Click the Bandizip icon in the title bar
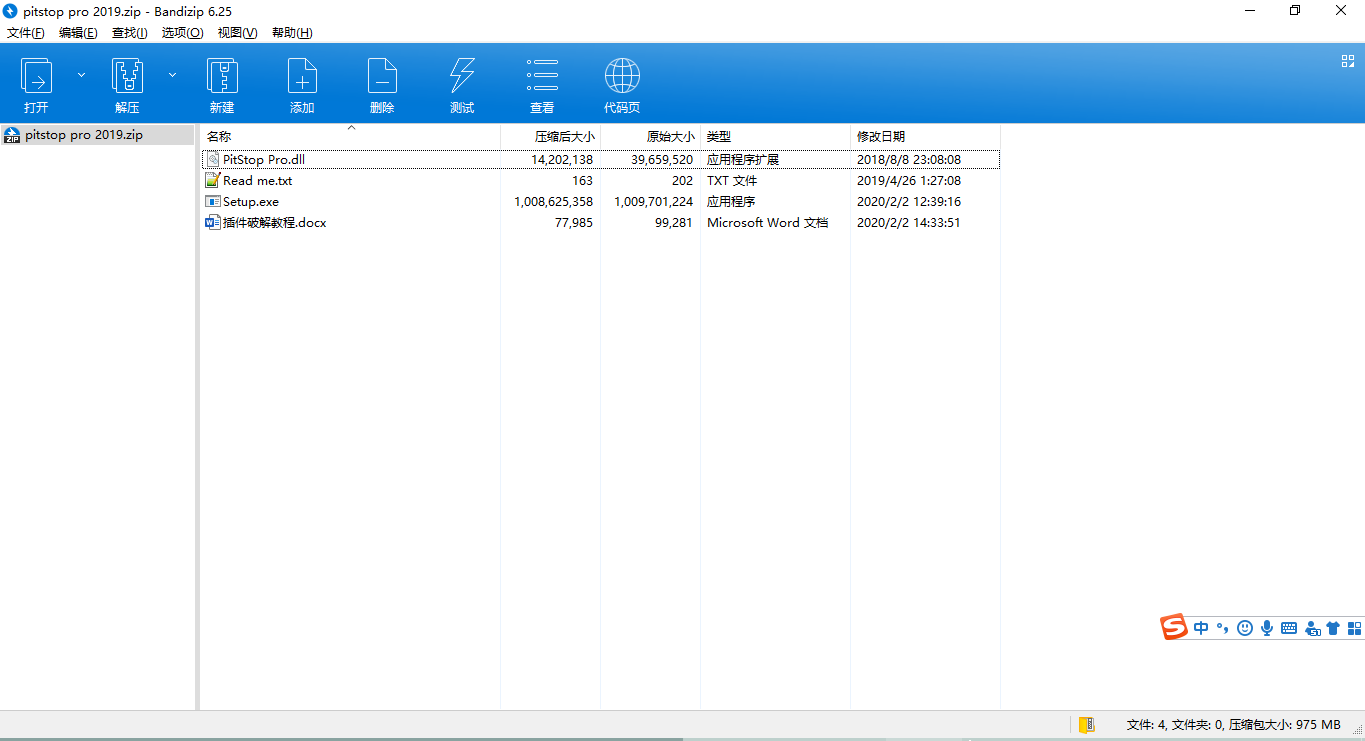 click(x=11, y=11)
